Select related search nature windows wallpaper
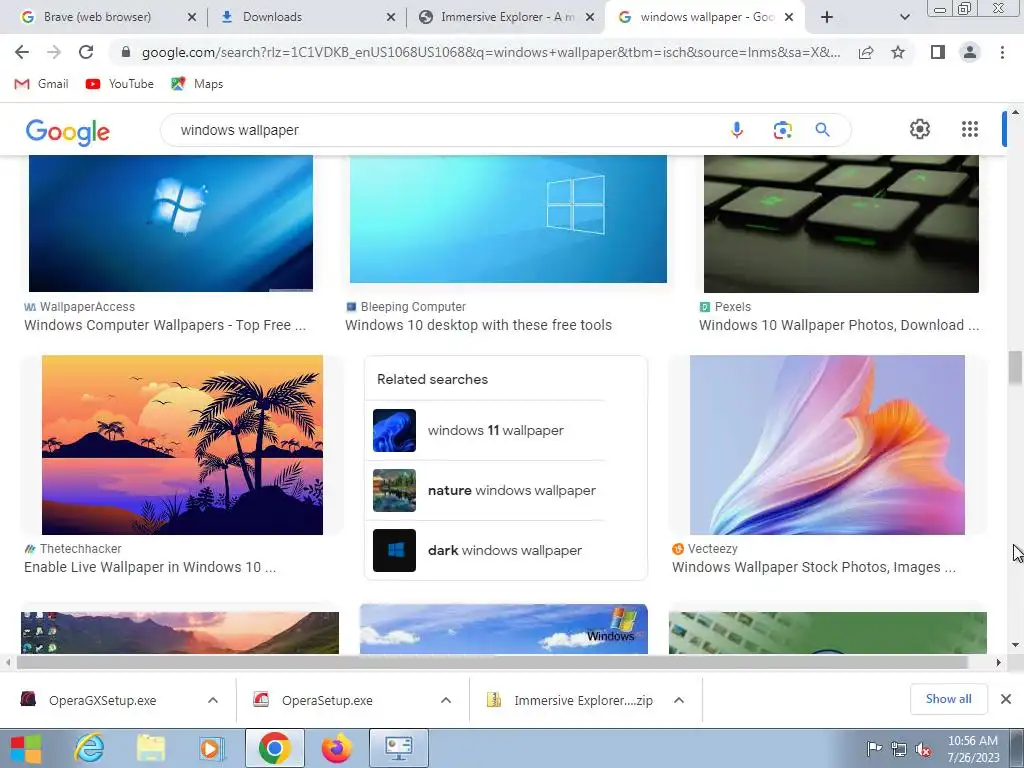This screenshot has width=1024, height=768. [490, 490]
